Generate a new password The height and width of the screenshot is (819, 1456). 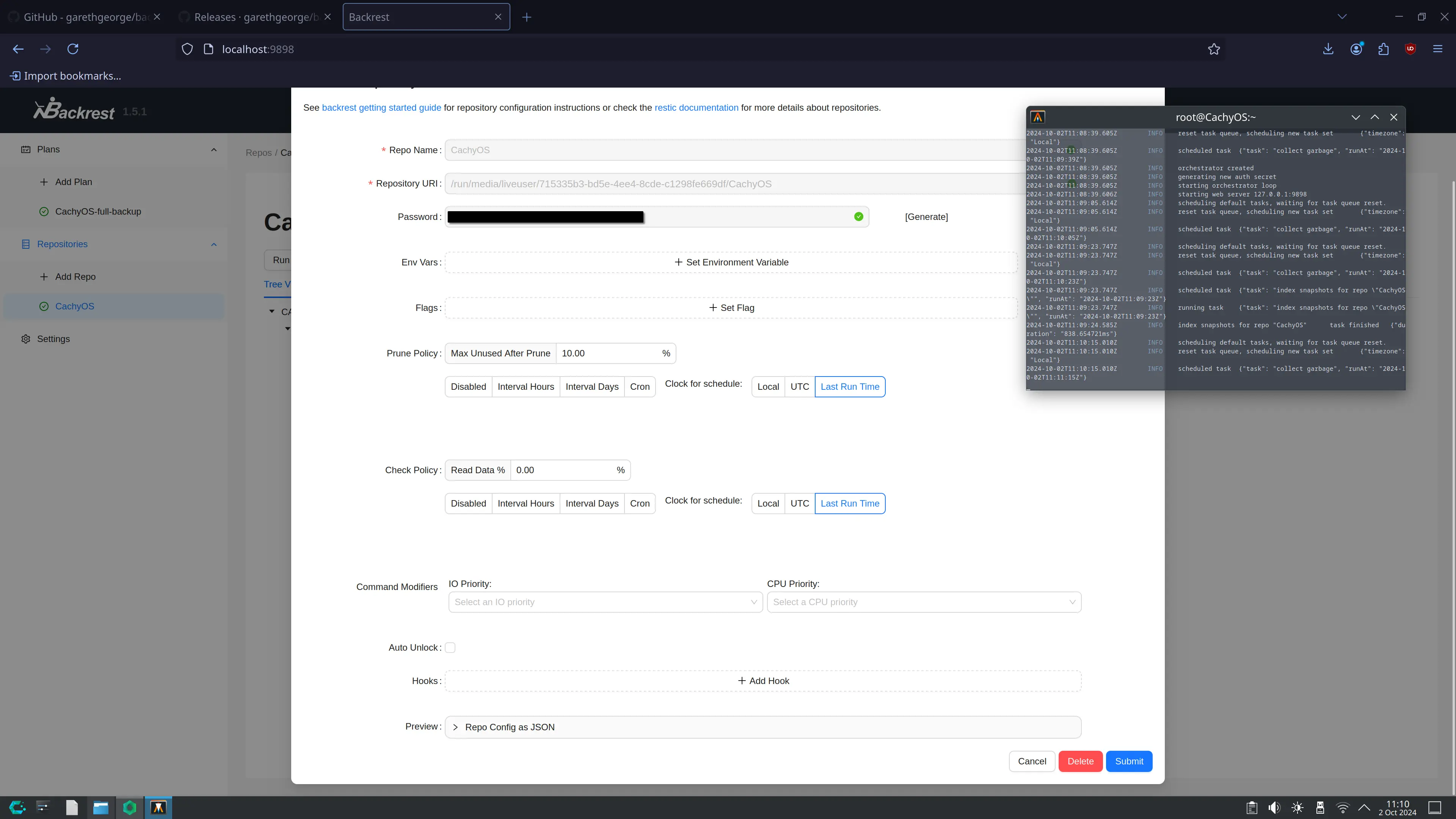(926, 217)
